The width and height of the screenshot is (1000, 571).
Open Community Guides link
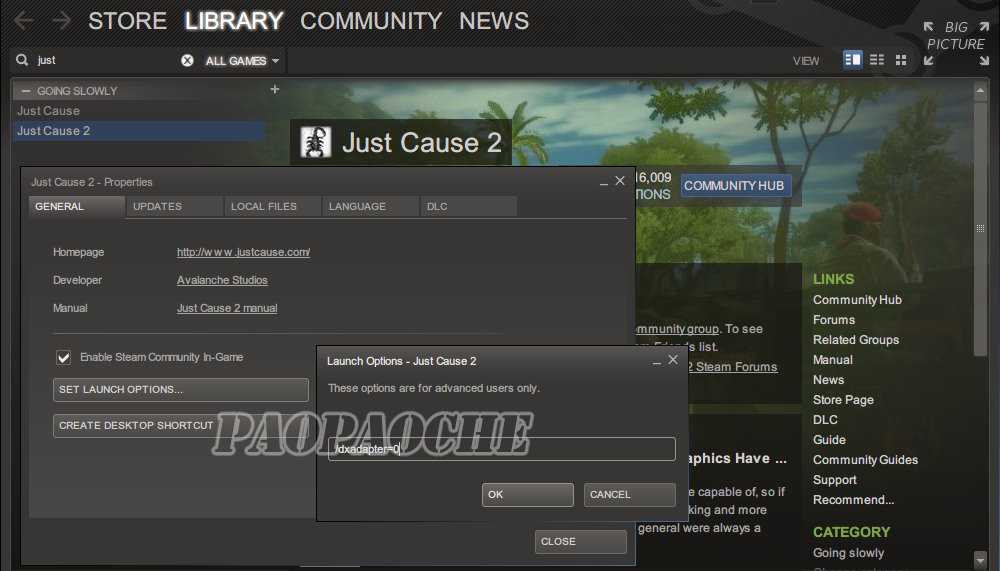[x=865, y=460]
